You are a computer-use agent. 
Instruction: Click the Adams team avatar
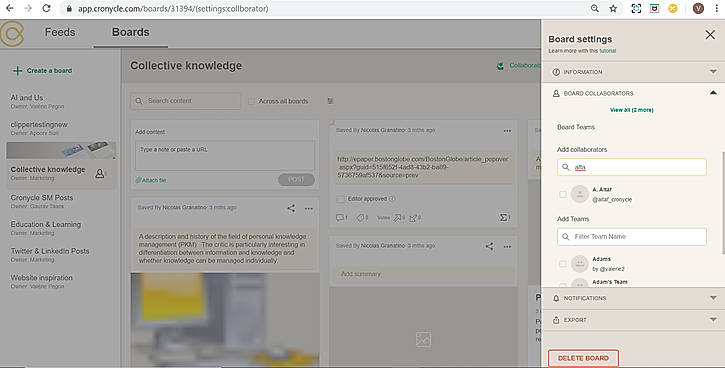coord(579,264)
